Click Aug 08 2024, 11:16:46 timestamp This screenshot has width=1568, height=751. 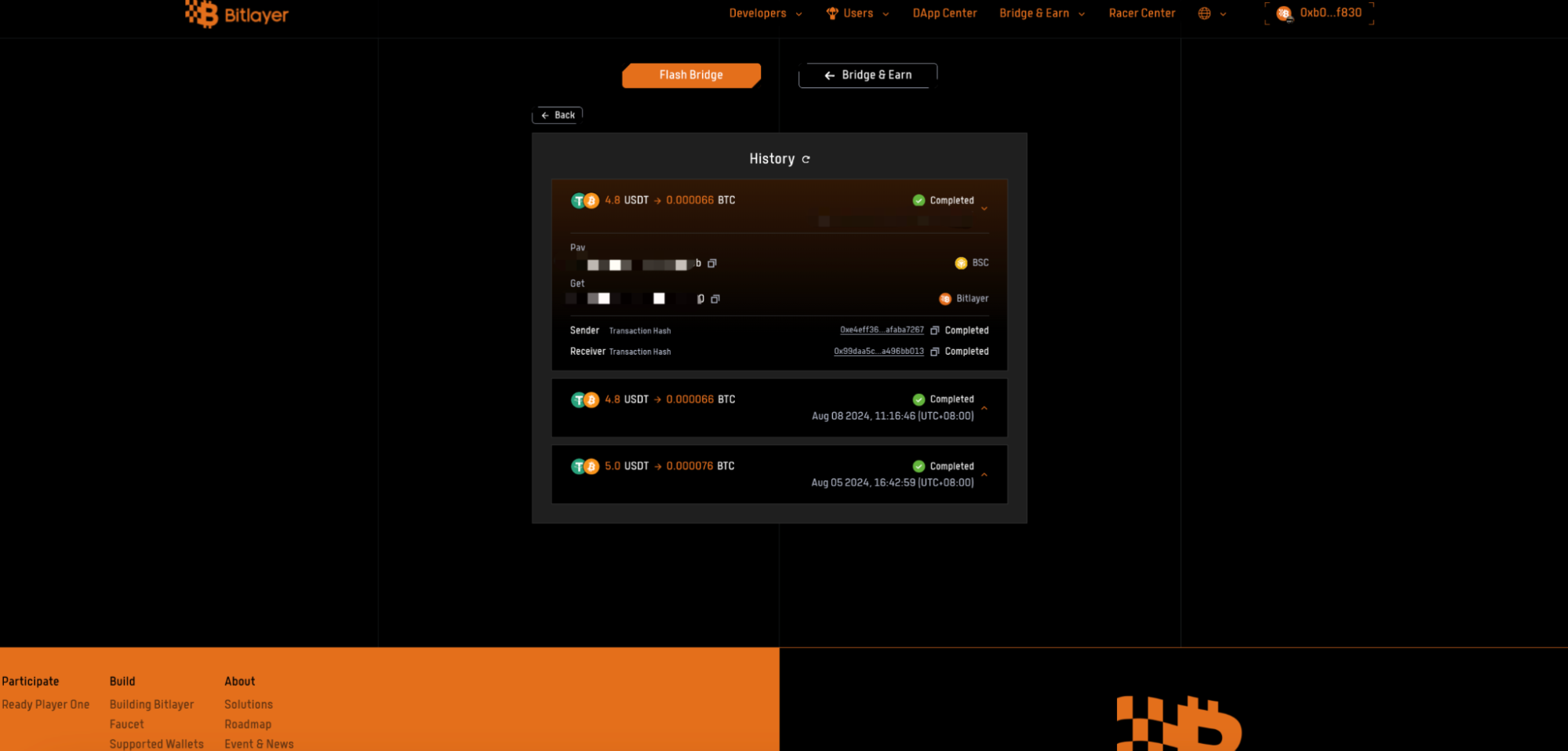(x=893, y=416)
